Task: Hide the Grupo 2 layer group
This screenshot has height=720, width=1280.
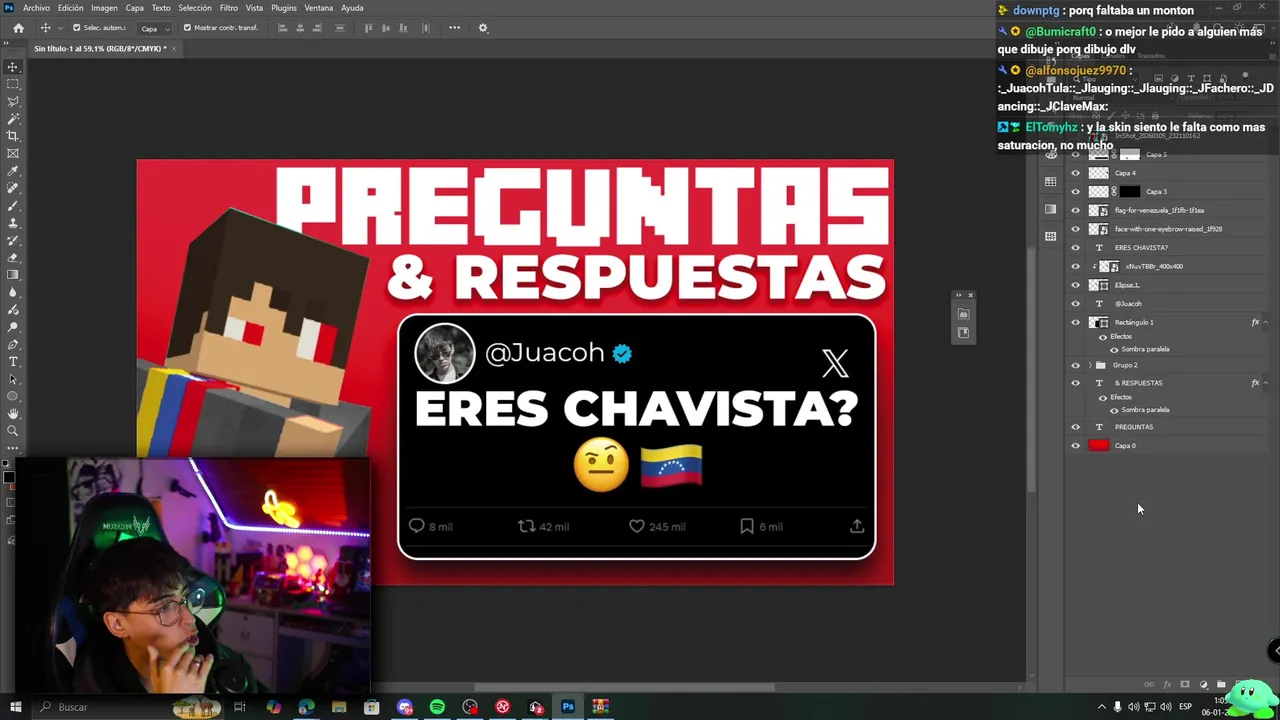Action: pyautogui.click(x=1076, y=365)
